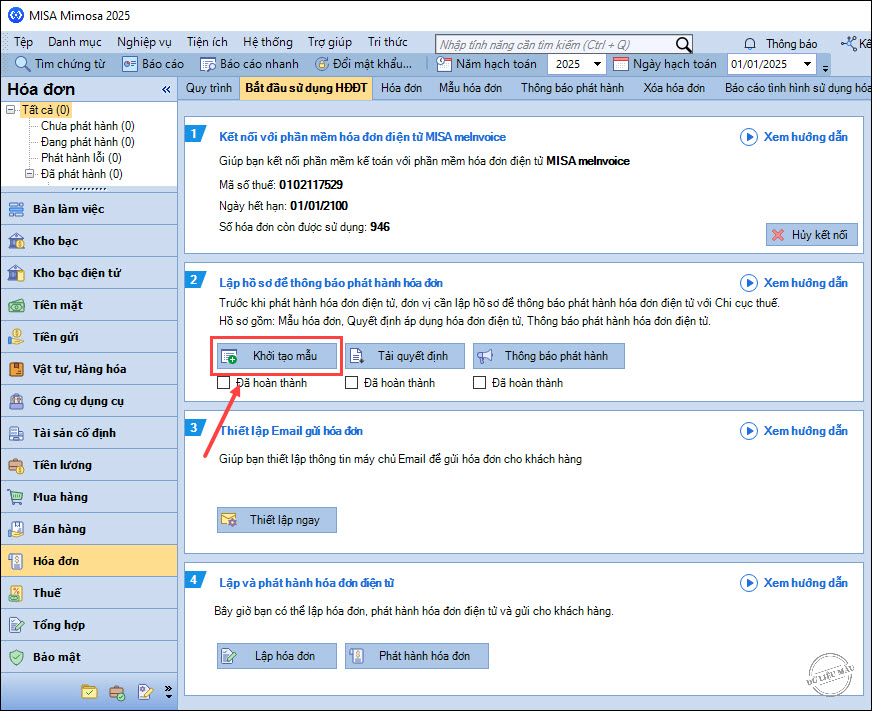
Task: Switch to the Thông báo phát hành tab
Action: tap(572, 88)
